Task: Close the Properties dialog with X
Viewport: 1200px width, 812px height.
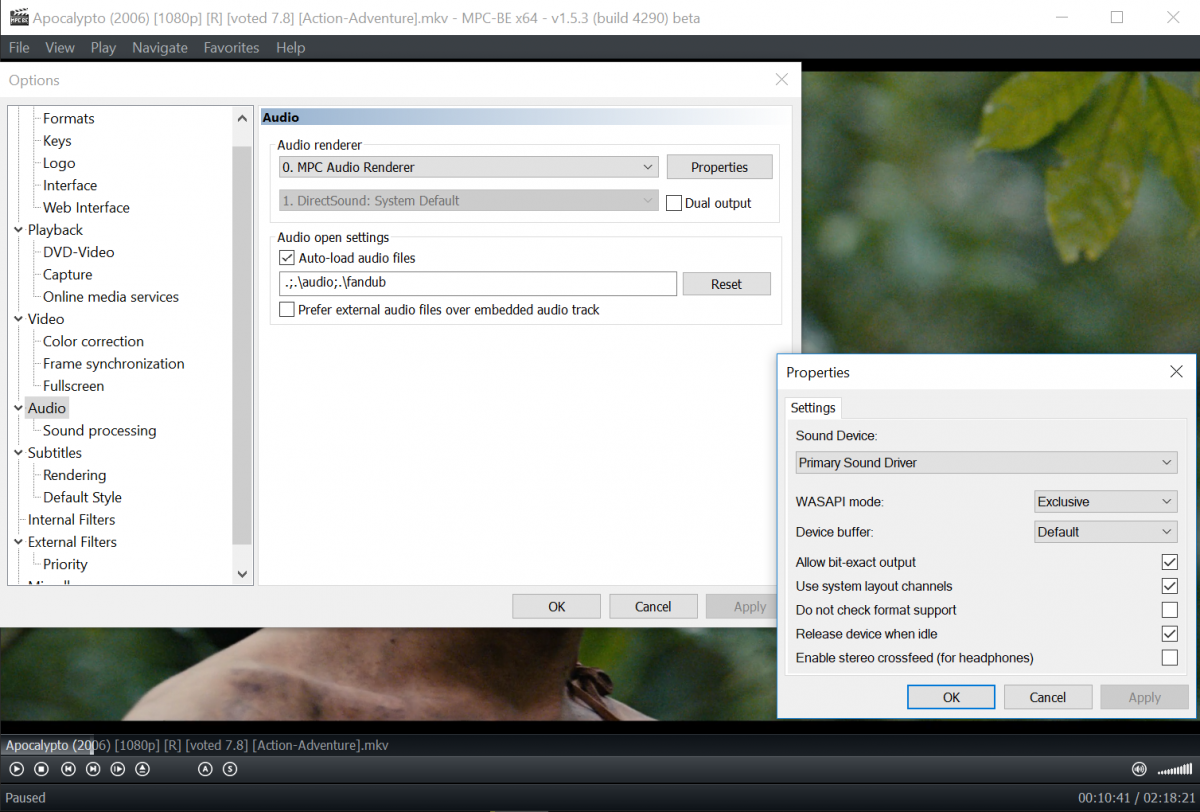Action: [x=1176, y=372]
